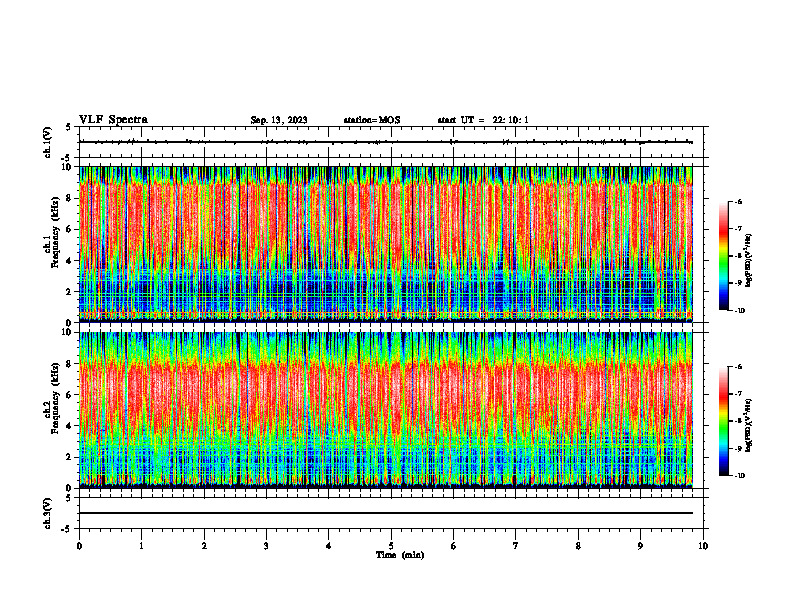The width and height of the screenshot is (792, 612).
Task: Click the ch.1 frequency axis "4" tick
Action: click(x=70, y=261)
